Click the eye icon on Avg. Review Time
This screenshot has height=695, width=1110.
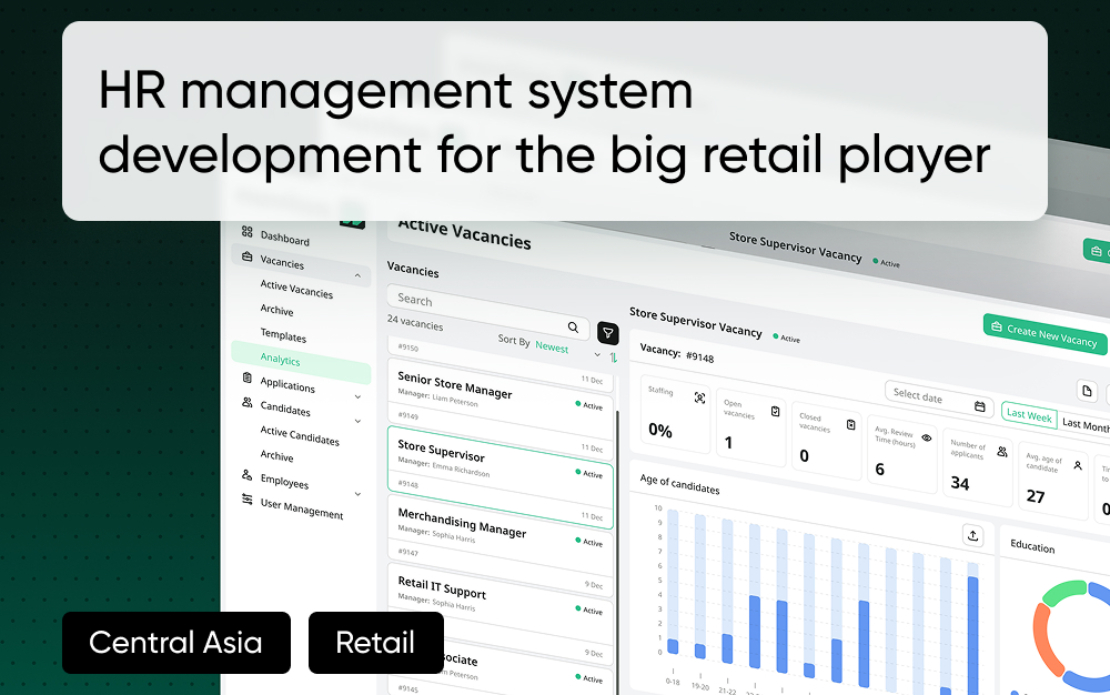(926, 438)
